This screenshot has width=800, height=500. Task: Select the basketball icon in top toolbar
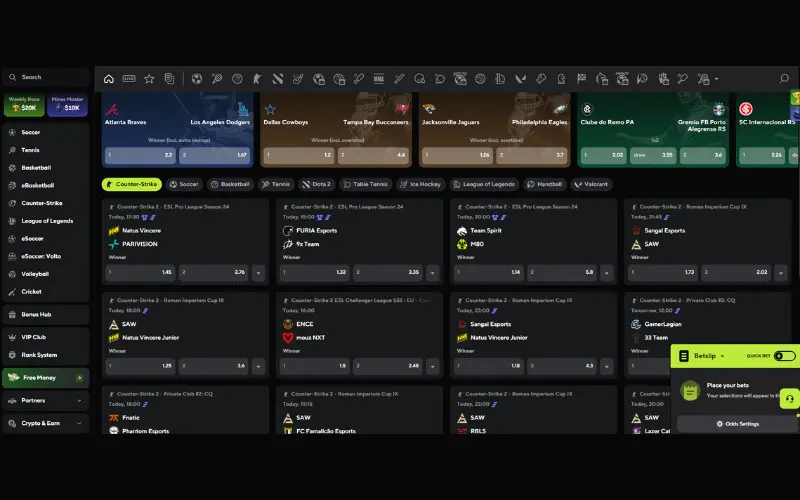click(237, 79)
